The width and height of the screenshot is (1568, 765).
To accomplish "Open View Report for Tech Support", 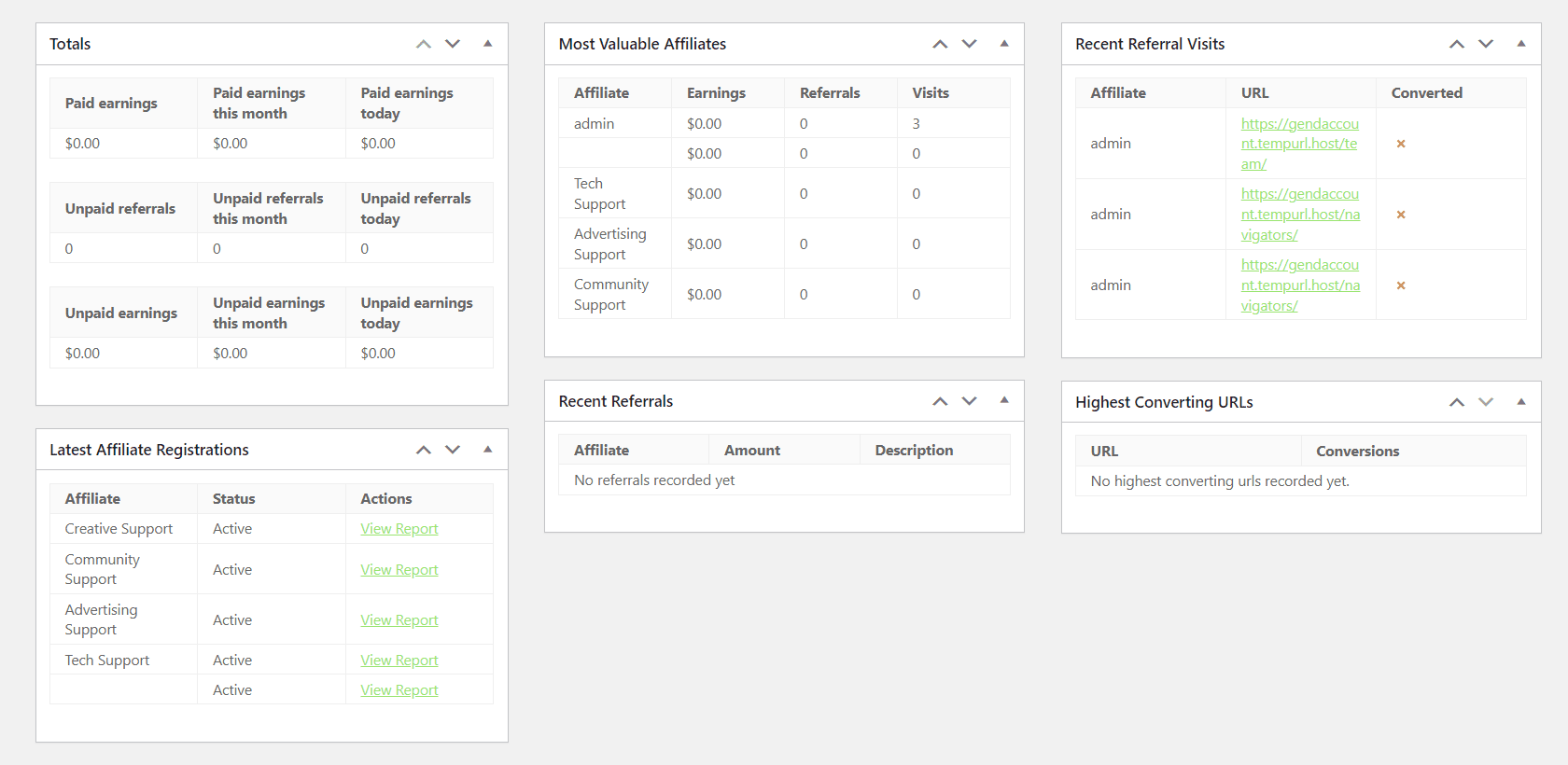I will pyautogui.click(x=399, y=661).
